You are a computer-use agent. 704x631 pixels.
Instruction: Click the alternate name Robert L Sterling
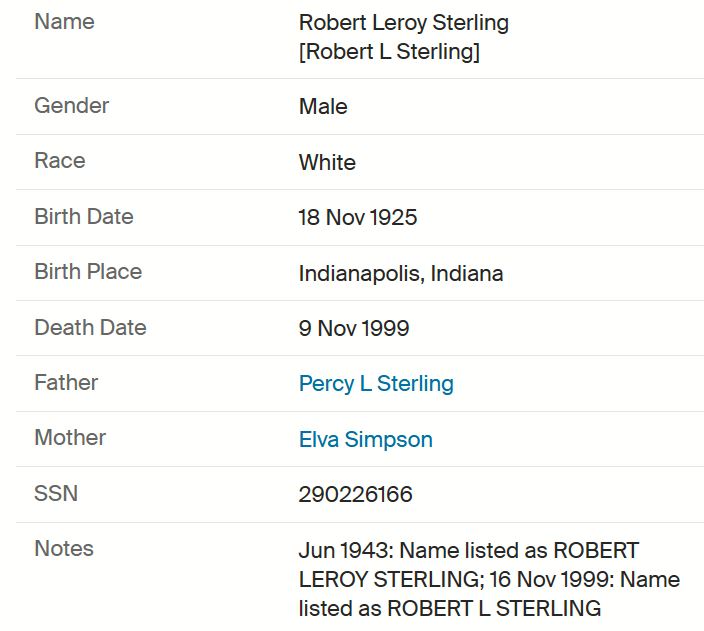pyautogui.click(x=389, y=51)
